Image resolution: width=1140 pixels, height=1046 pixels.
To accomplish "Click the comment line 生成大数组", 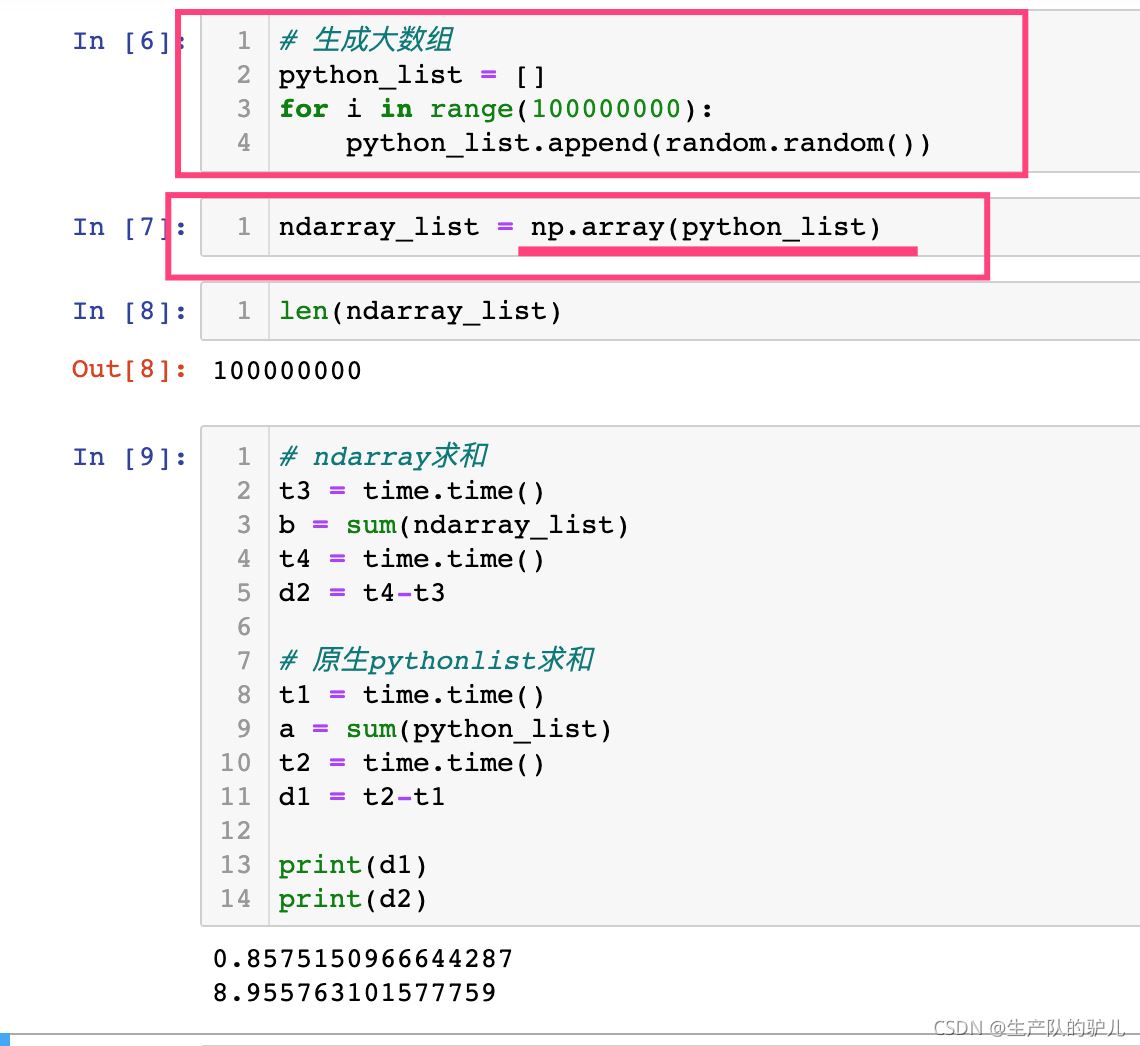I will (x=366, y=41).
